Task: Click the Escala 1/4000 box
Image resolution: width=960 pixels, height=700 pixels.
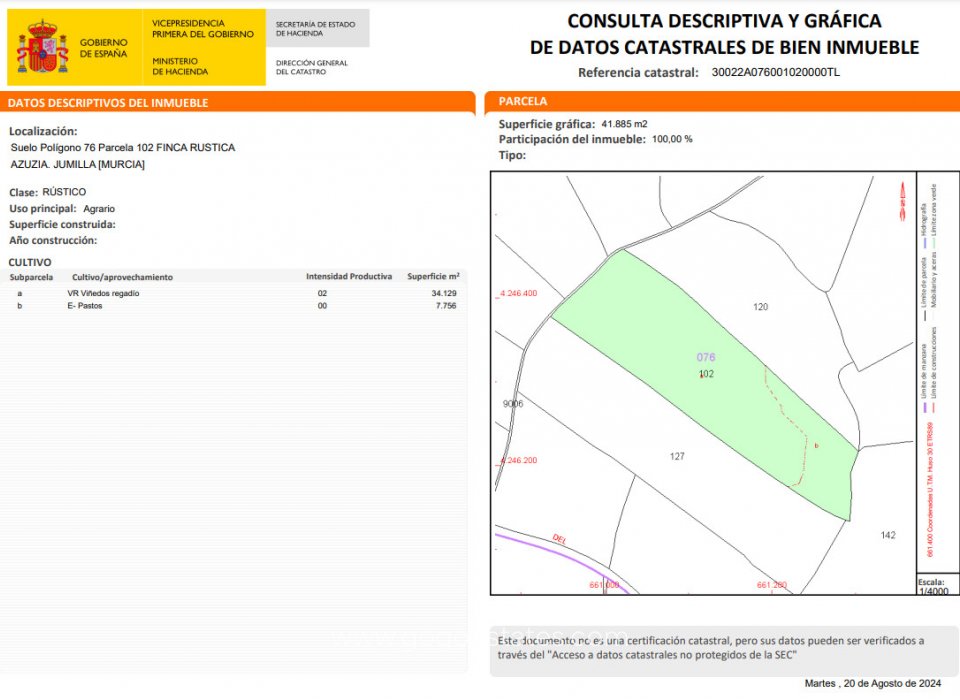Action: point(933,585)
